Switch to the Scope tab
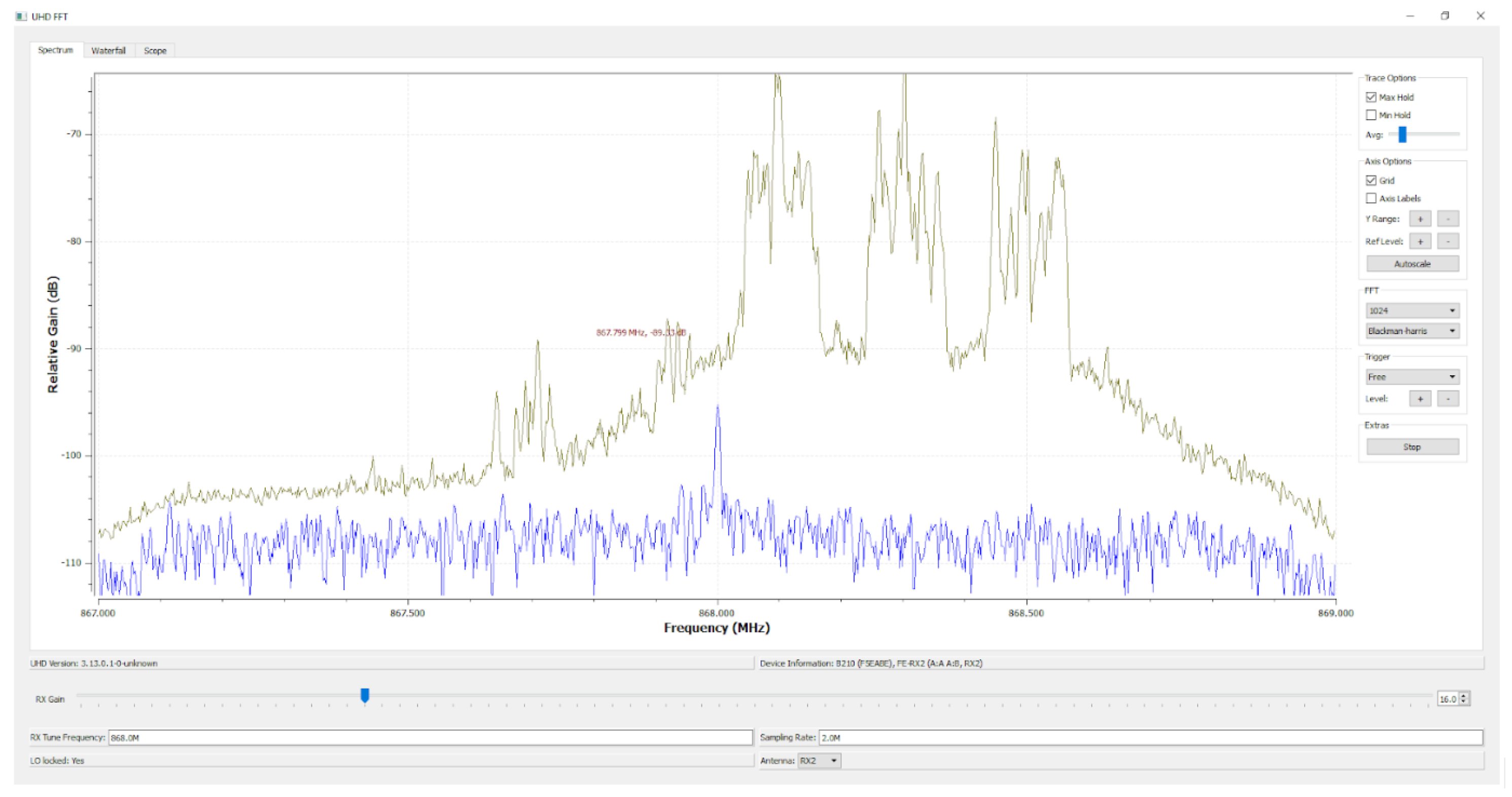The height and width of the screenshot is (797, 1512). 155,51
